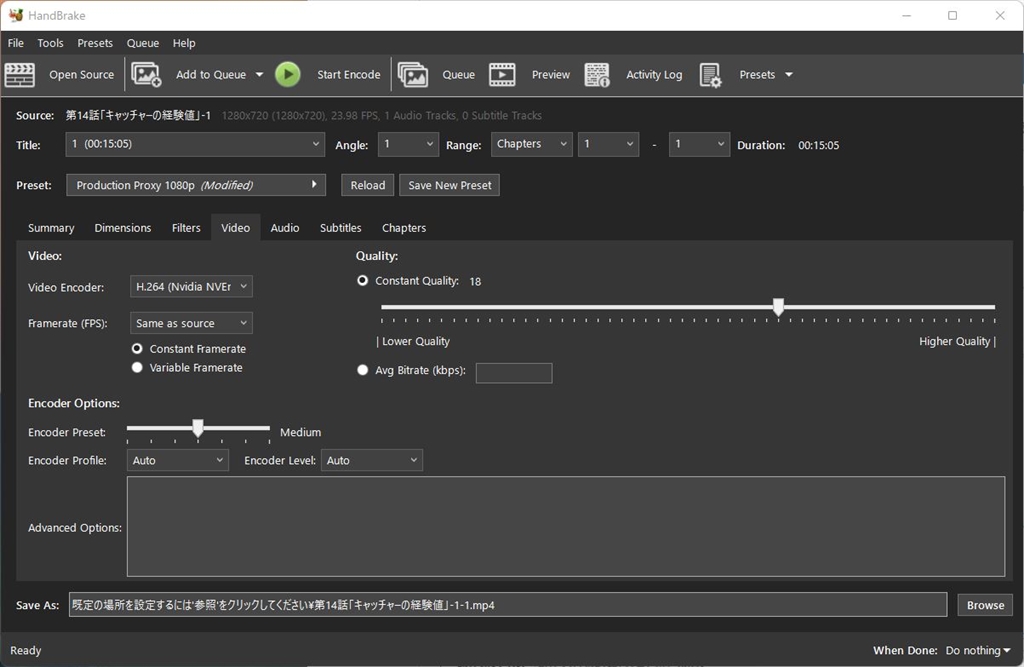Open the Presets menu in menu bar
The height and width of the screenshot is (667, 1024).
coord(95,43)
